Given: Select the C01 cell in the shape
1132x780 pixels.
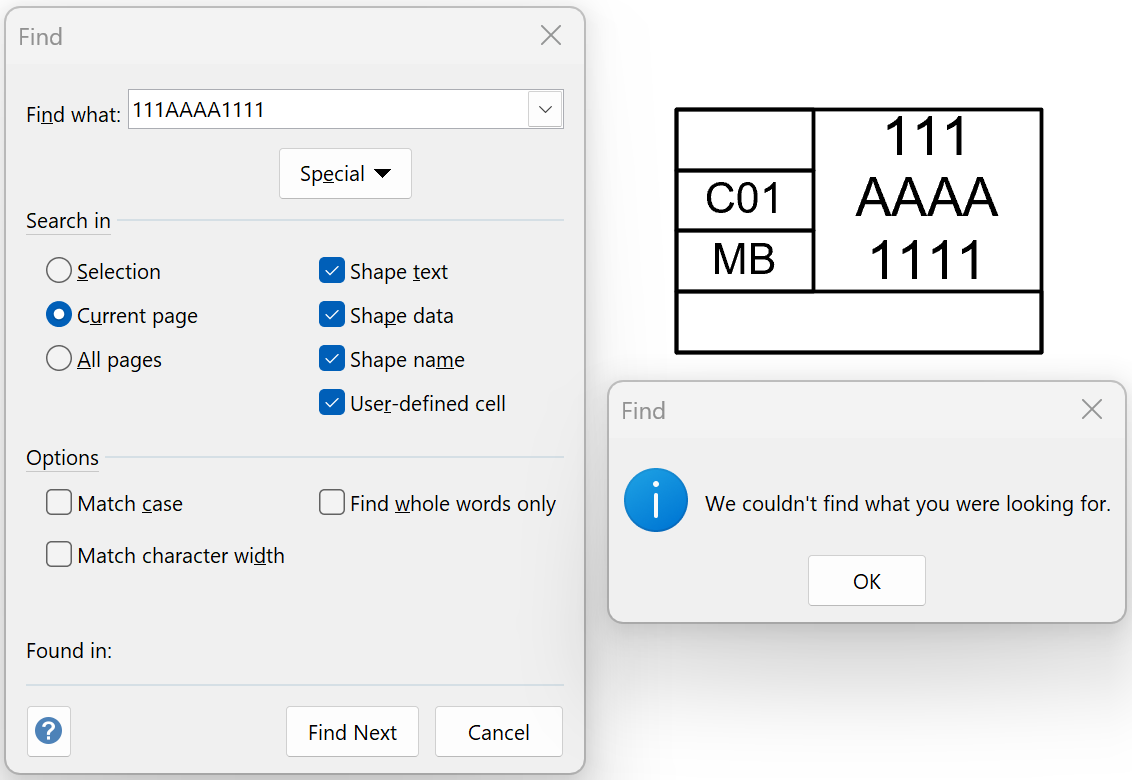Looking at the screenshot, I should 744,200.
